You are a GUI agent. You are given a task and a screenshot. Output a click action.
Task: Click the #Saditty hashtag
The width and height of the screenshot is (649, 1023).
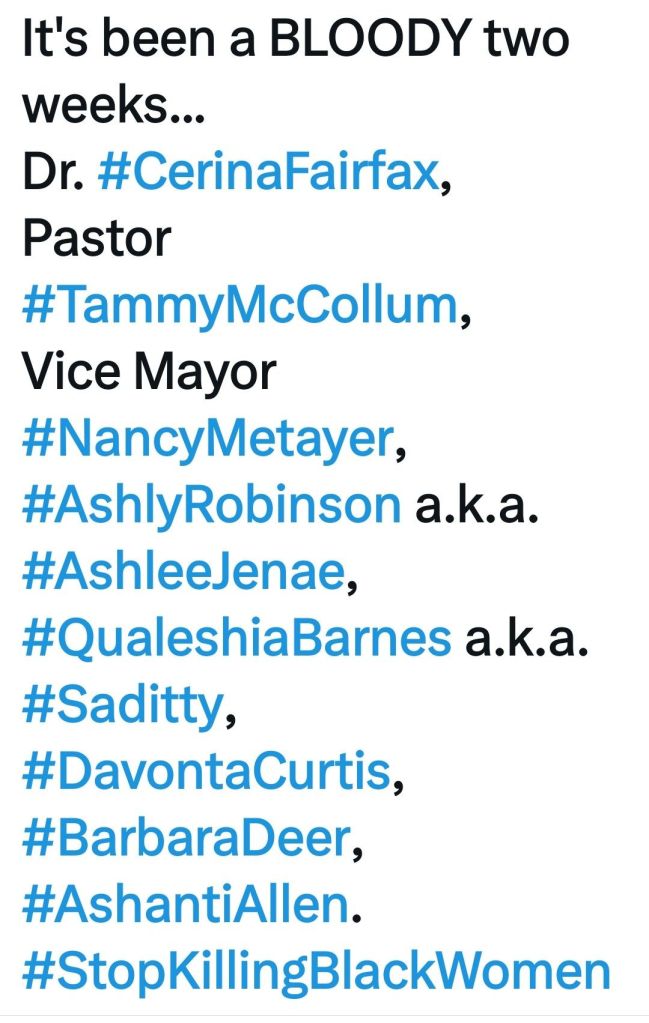coord(121,705)
